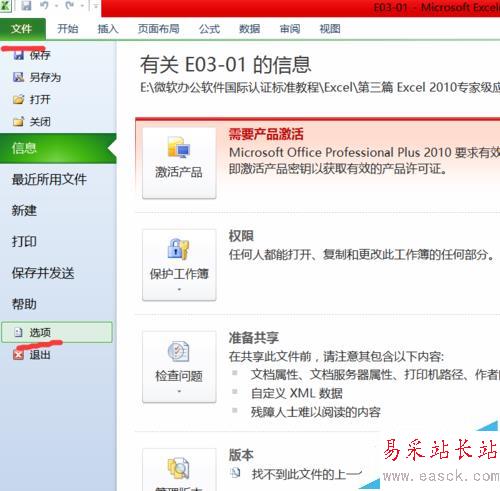Click the Redo arrow in quick access toolbar

pyautogui.click(x=69, y=6)
